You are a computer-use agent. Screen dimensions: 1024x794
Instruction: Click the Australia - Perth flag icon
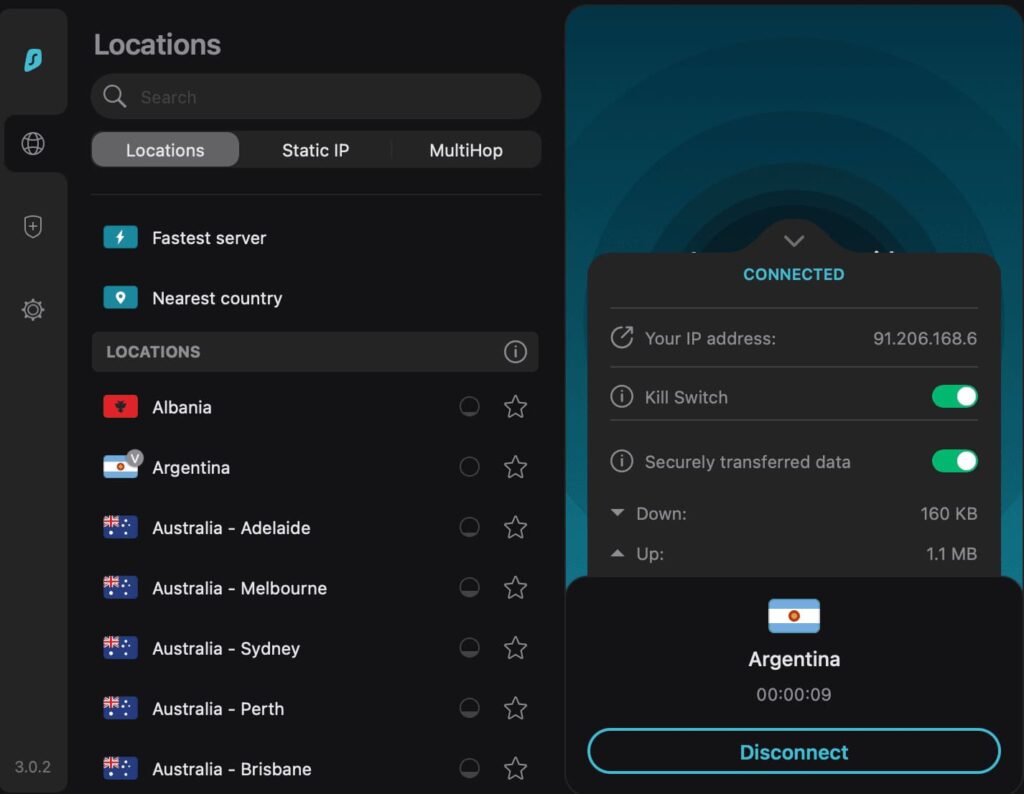point(120,708)
